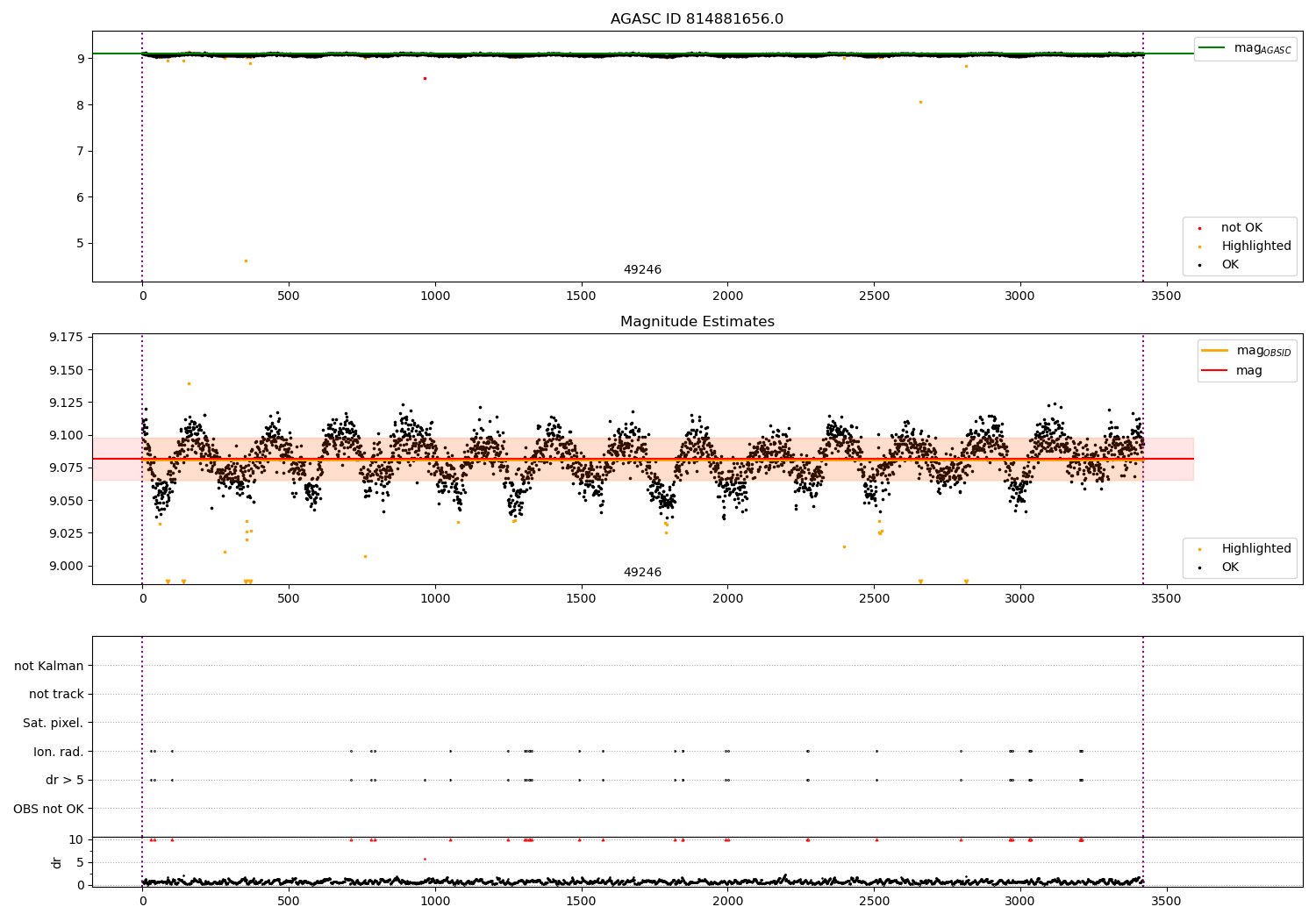Screen dimensions: 1316x921
Task: Click the 10 tick label on dr axis
Action: point(76,839)
